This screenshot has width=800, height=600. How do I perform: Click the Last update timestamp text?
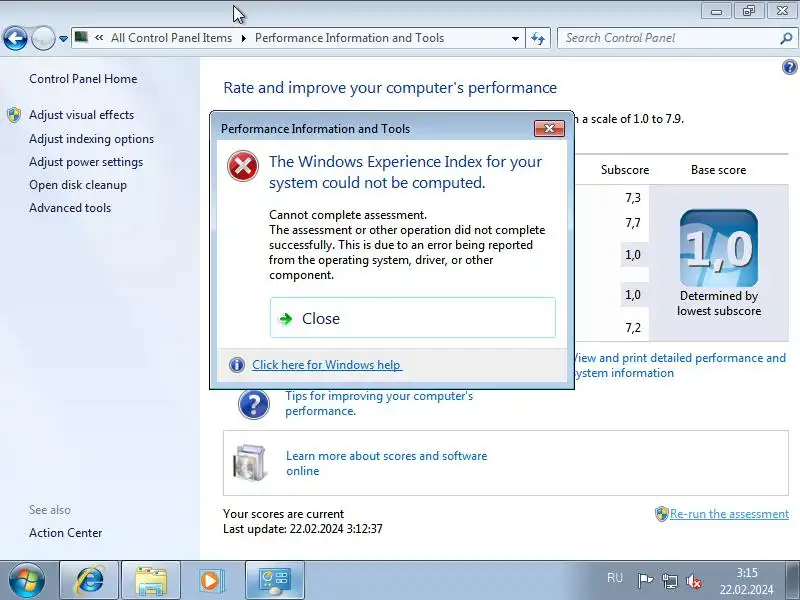point(303,529)
